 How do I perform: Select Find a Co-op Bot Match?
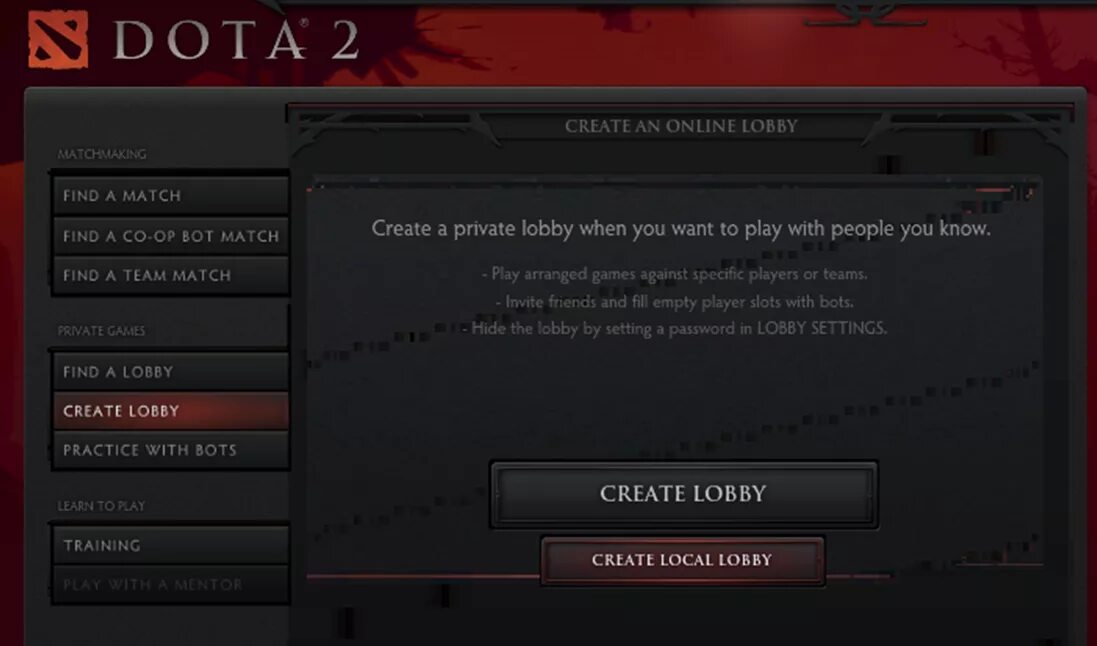click(170, 237)
